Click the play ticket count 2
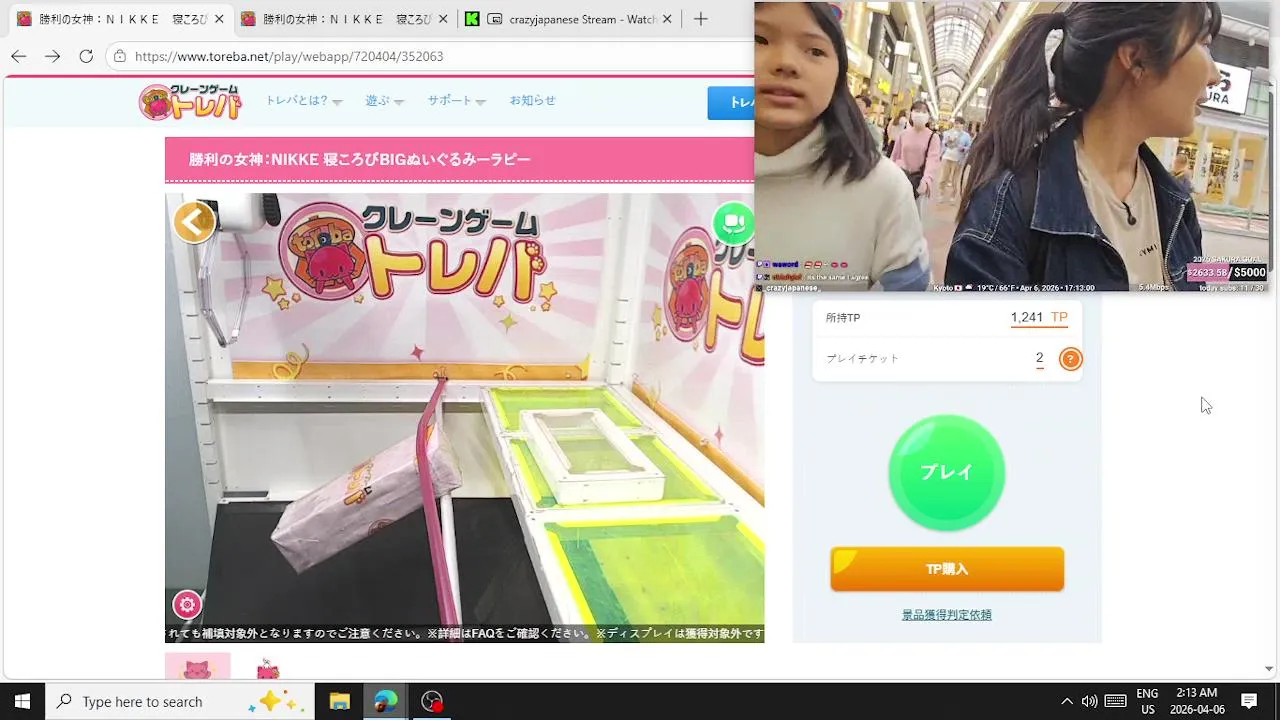Viewport: 1280px width, 720px height. click(1040, 358)
